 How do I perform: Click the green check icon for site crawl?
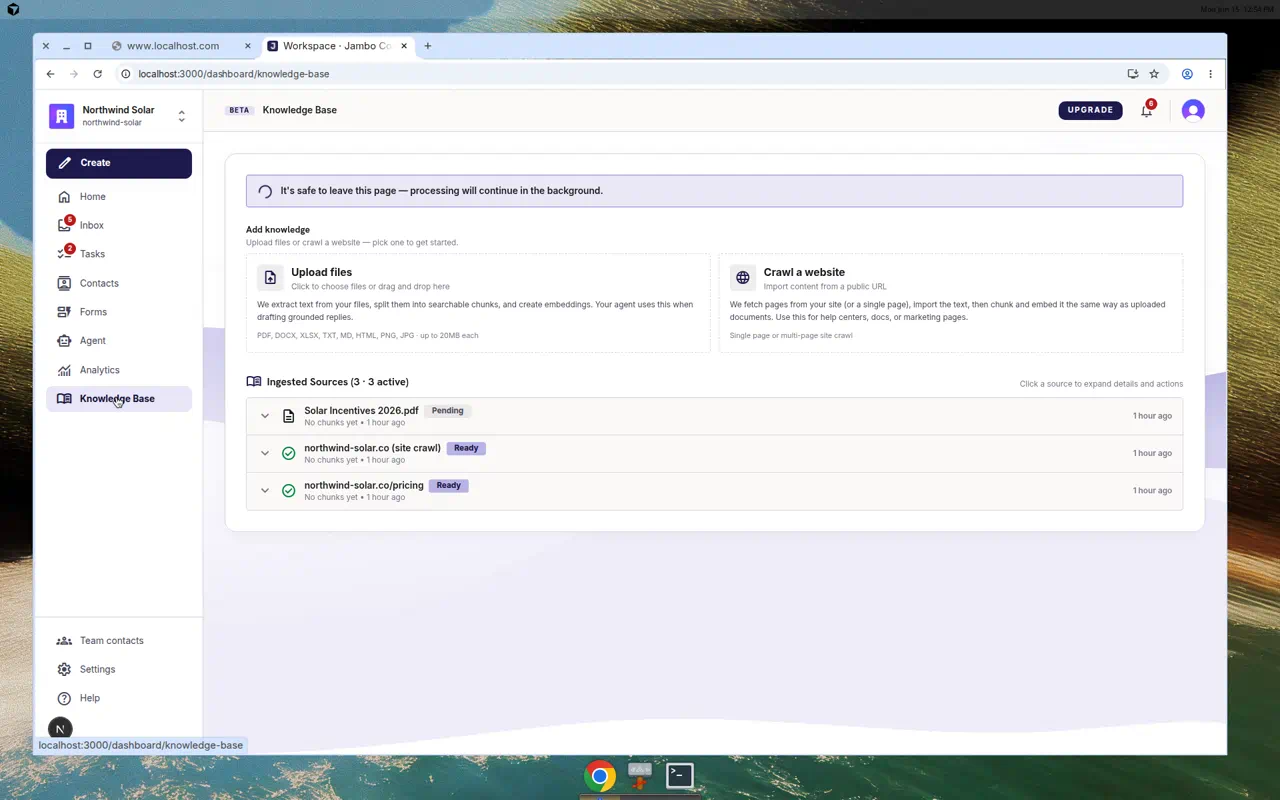(289, 454)
